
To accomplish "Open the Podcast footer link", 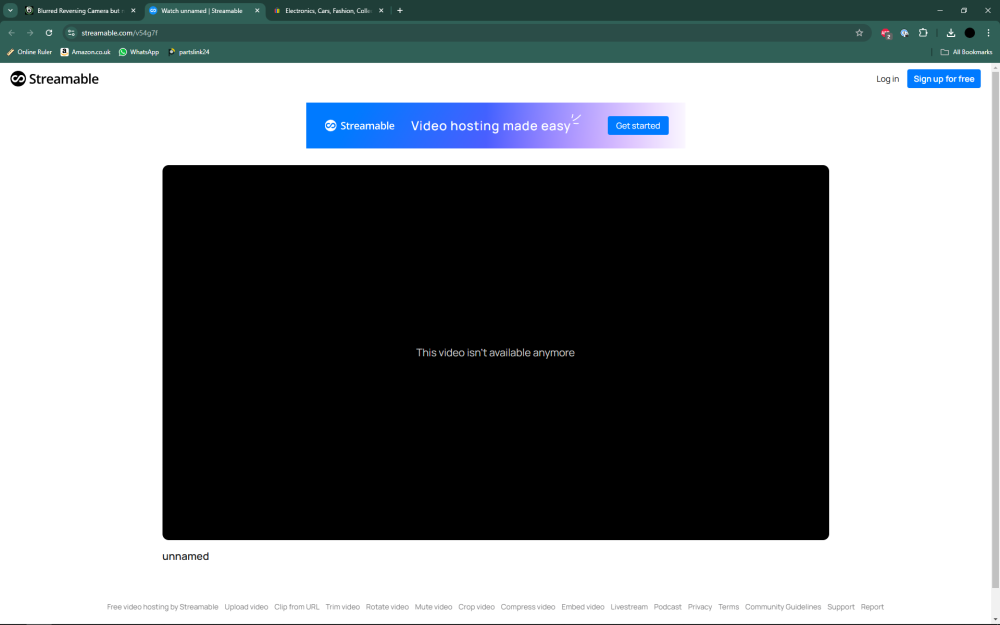I will pyautogui.click(x=668, y=607).
